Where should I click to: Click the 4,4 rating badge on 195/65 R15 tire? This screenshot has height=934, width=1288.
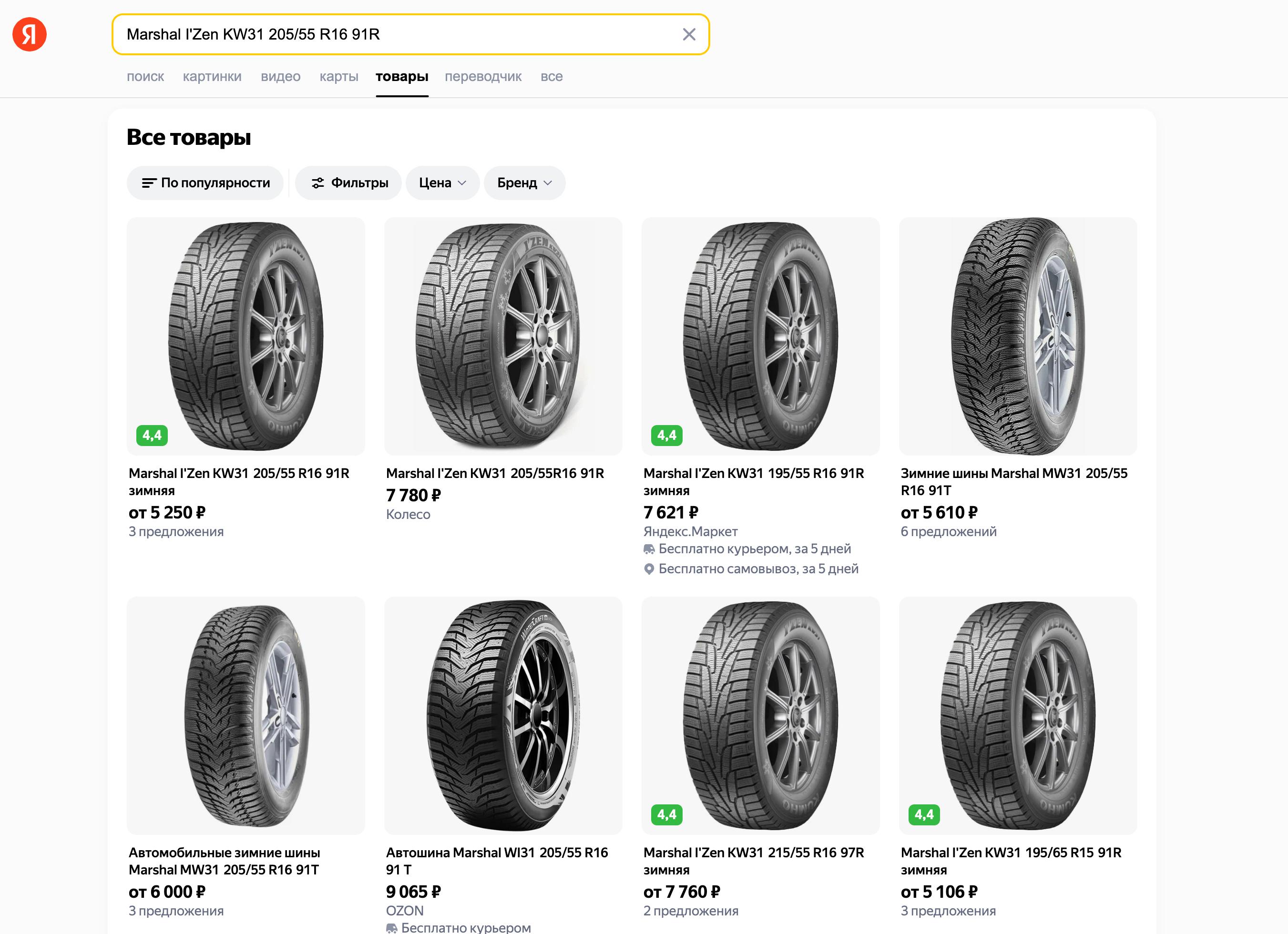[924, 815]
